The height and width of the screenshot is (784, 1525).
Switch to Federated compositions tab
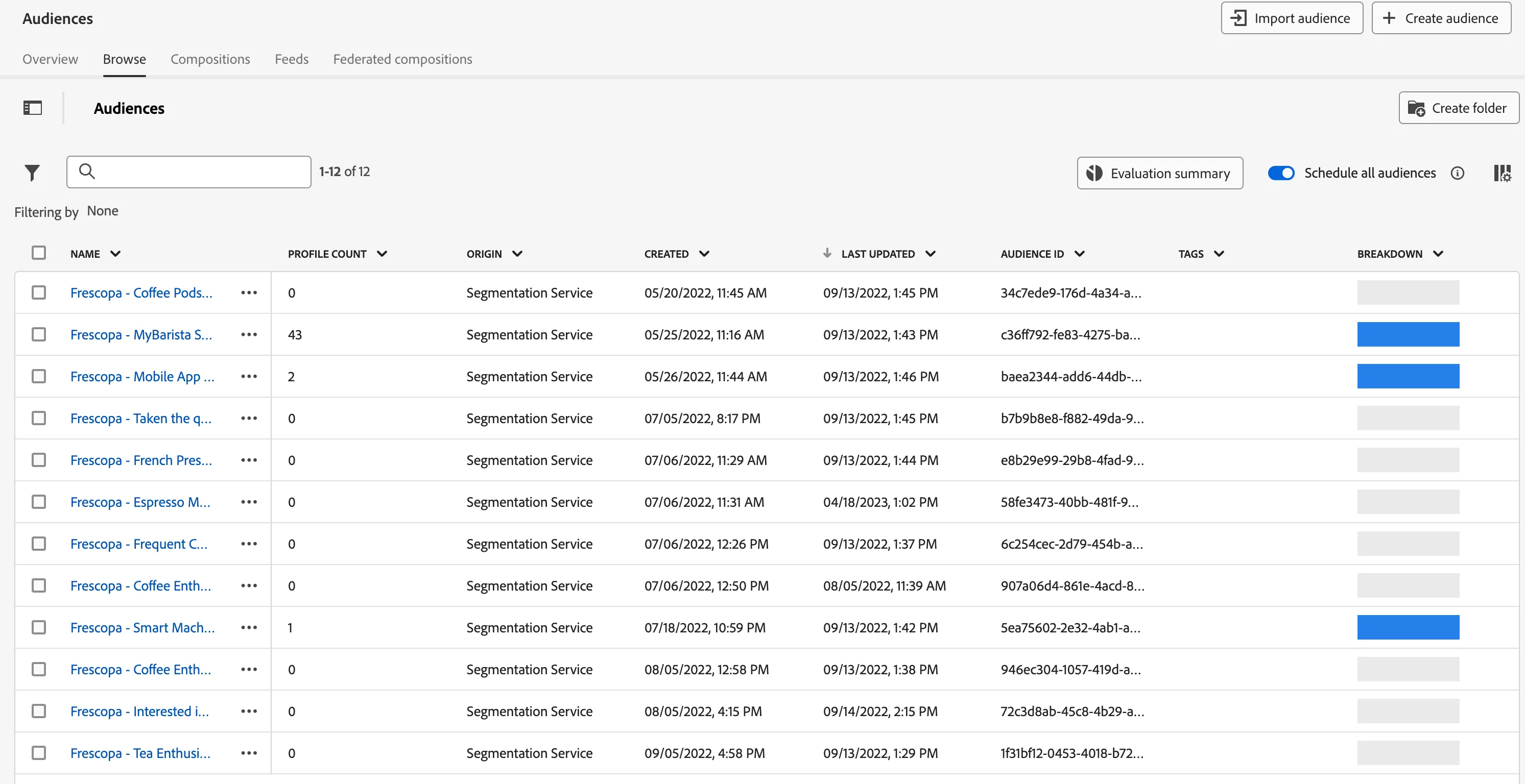pos(402,59)
